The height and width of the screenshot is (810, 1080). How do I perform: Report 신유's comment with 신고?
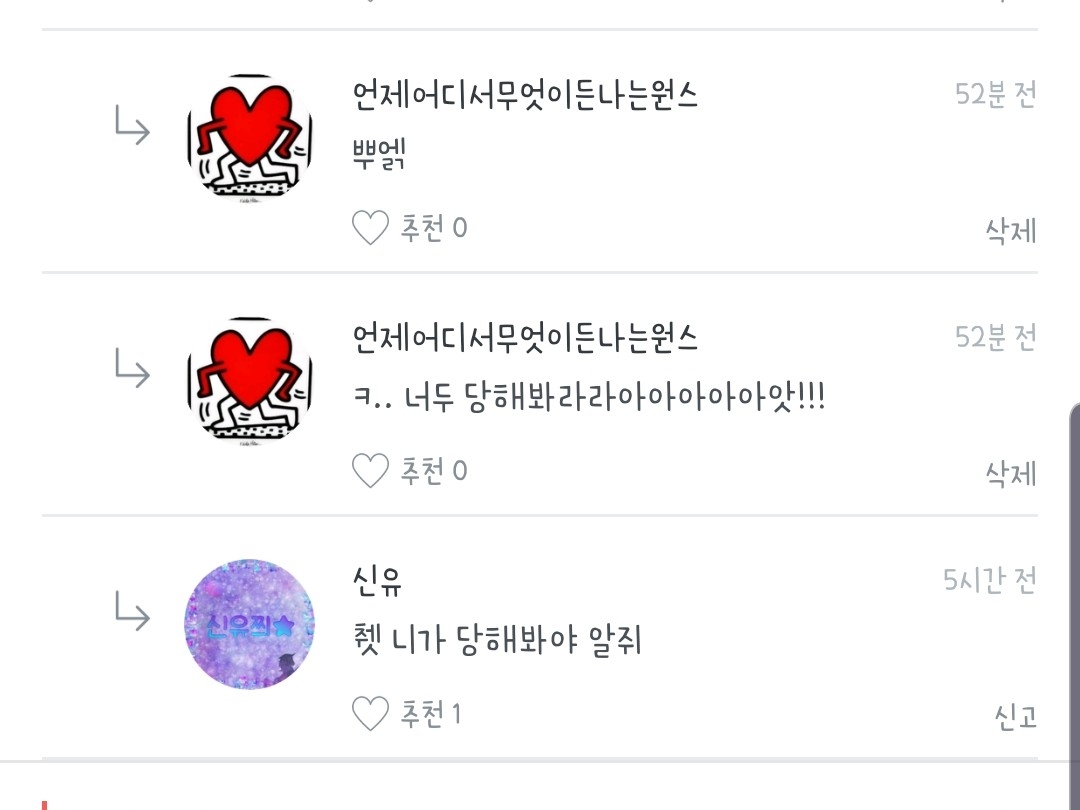[x=1015, y=717]
